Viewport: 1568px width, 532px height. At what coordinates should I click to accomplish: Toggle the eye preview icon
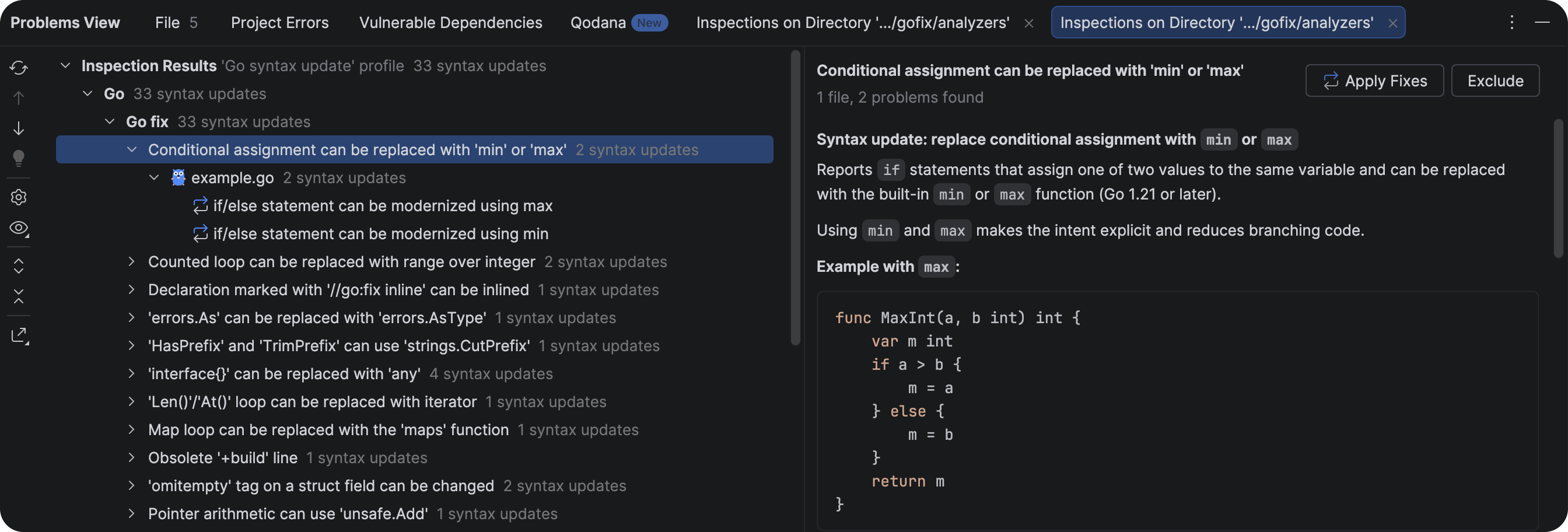(19, 228)
